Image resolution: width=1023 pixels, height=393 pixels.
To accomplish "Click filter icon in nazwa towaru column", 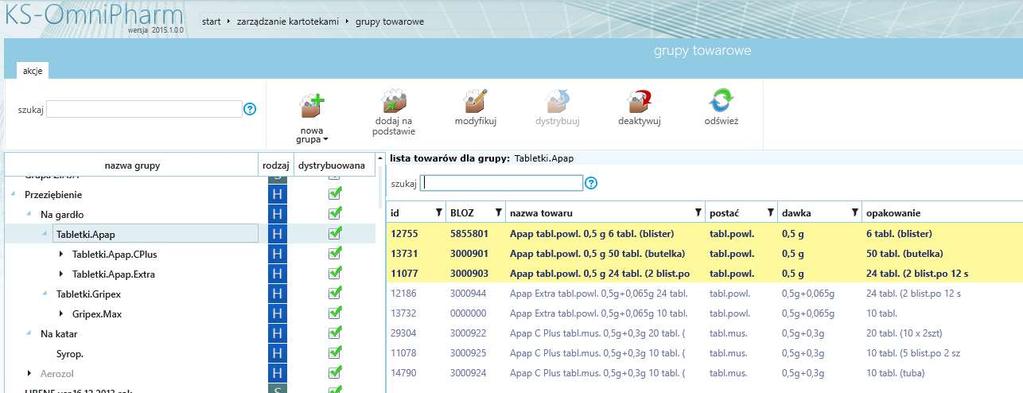I will point(698,212).
